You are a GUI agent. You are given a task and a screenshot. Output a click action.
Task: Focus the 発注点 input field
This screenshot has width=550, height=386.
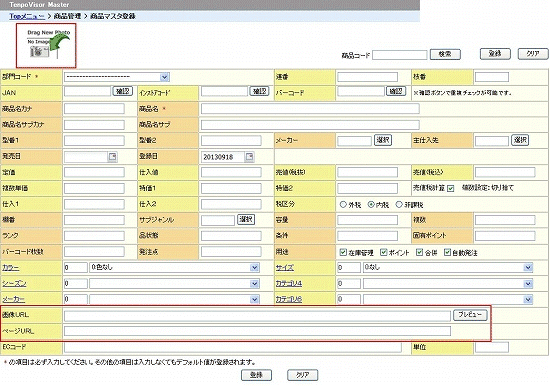(231, 252)
